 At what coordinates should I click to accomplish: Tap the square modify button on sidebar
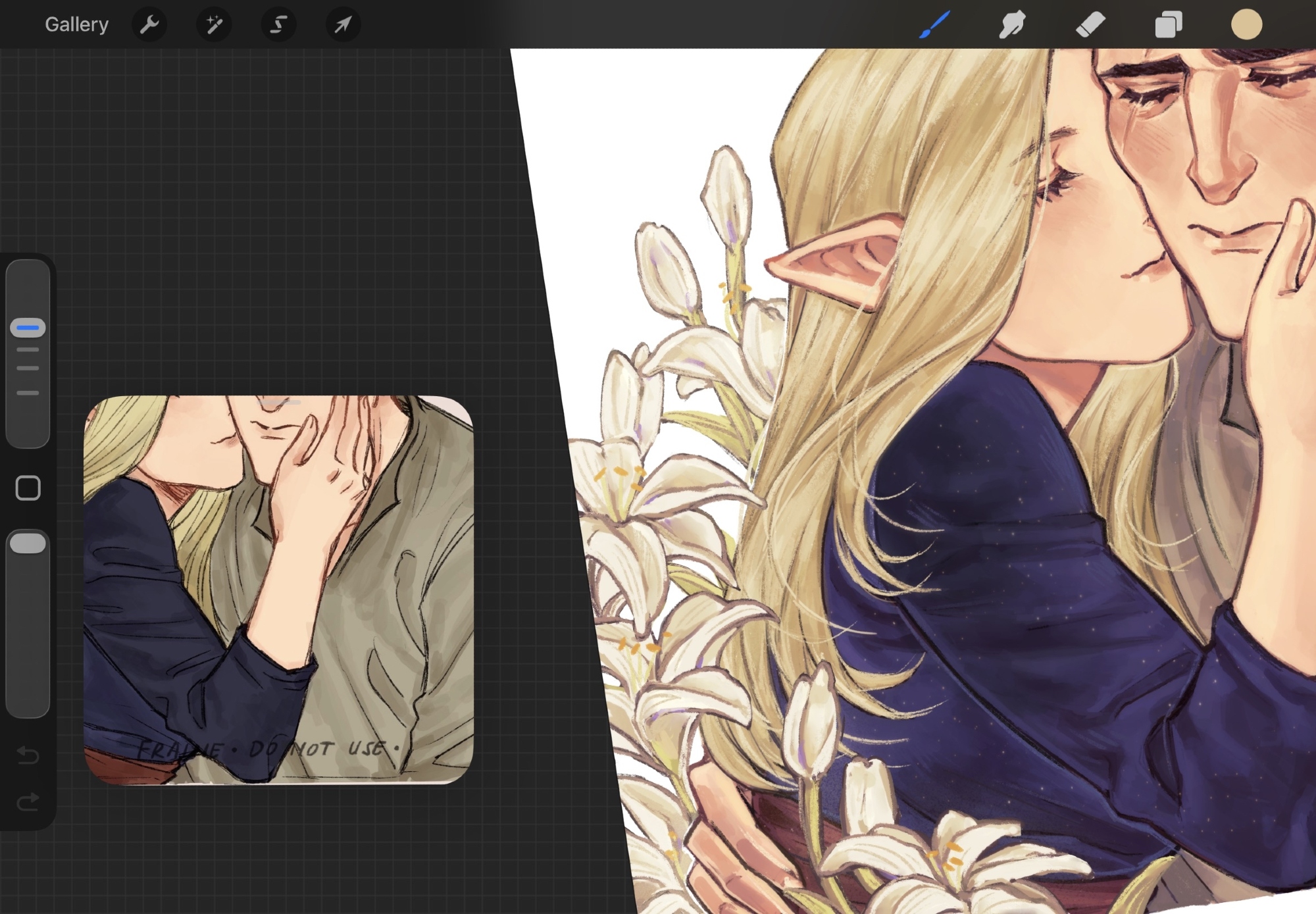tap(28, 488)
